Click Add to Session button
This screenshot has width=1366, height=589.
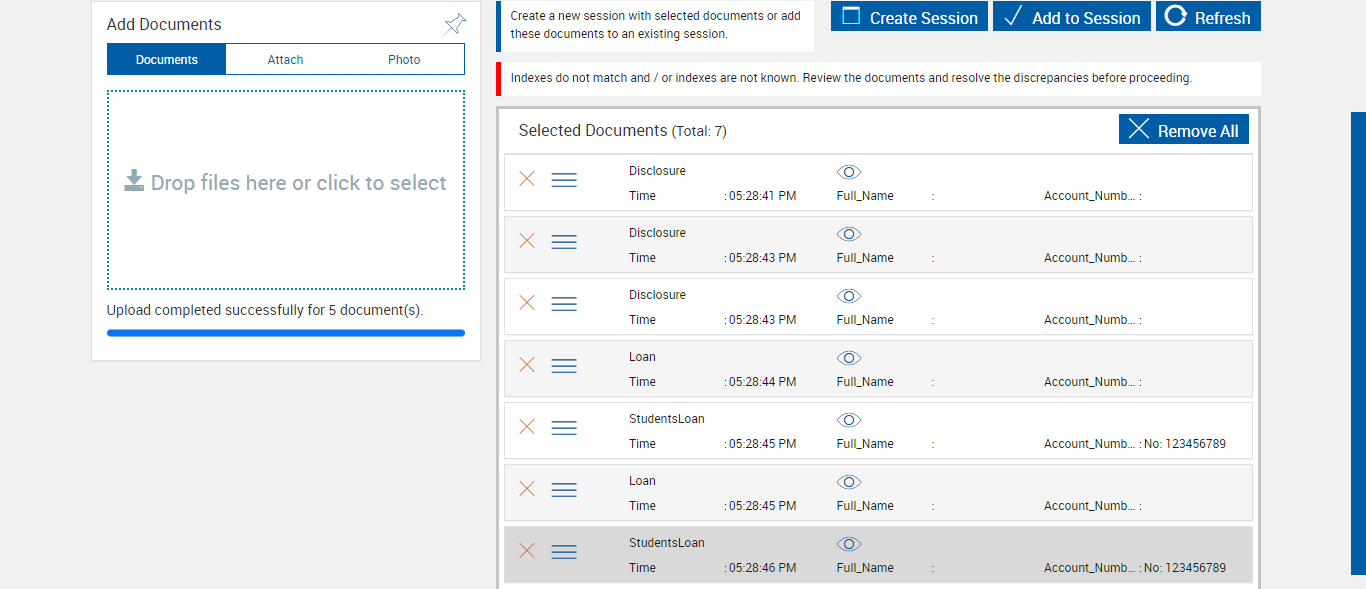pyautogui.click(x=1072, y=17)
